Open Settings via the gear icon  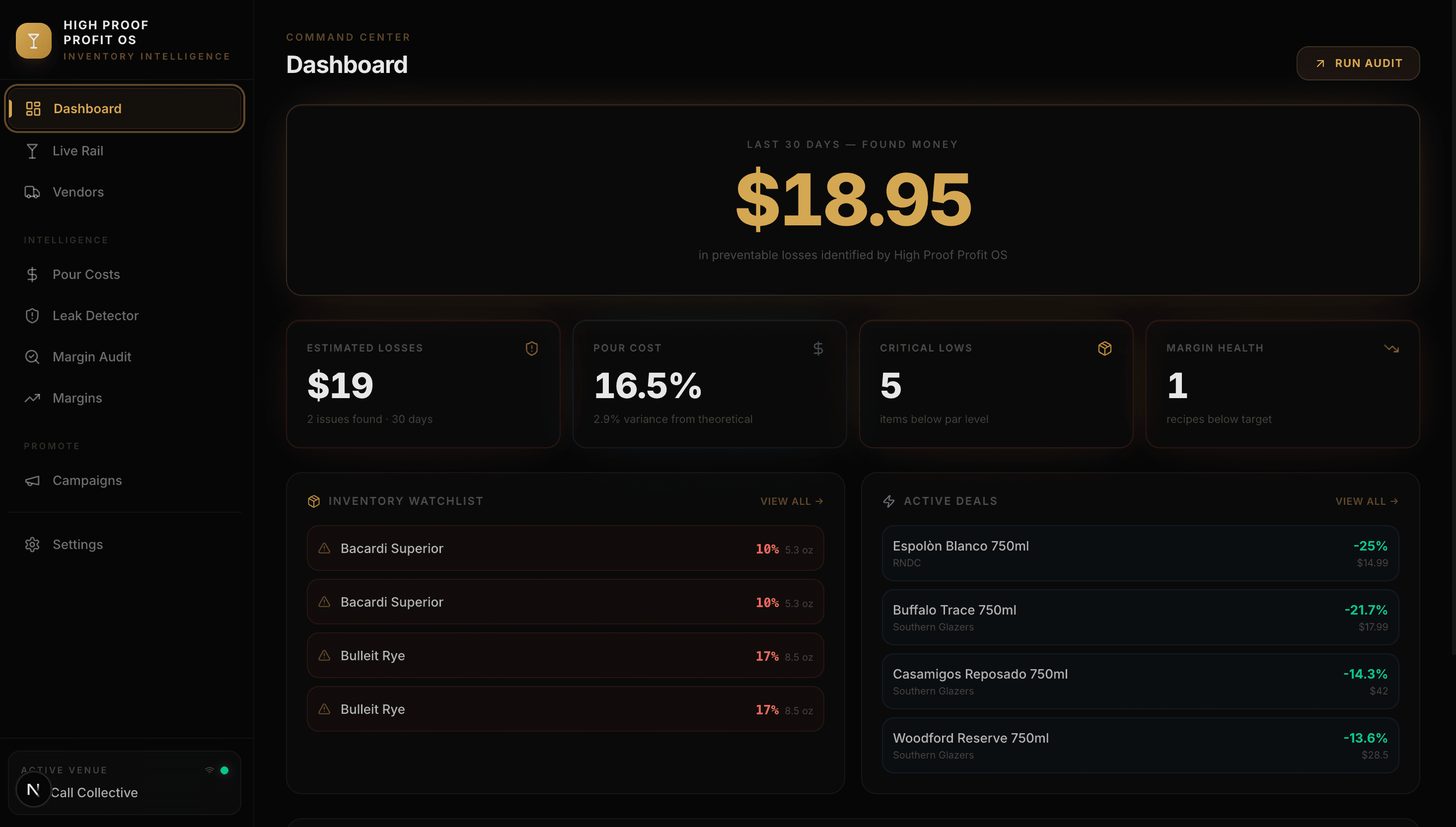pyautogui.click(x=32, y=544)
